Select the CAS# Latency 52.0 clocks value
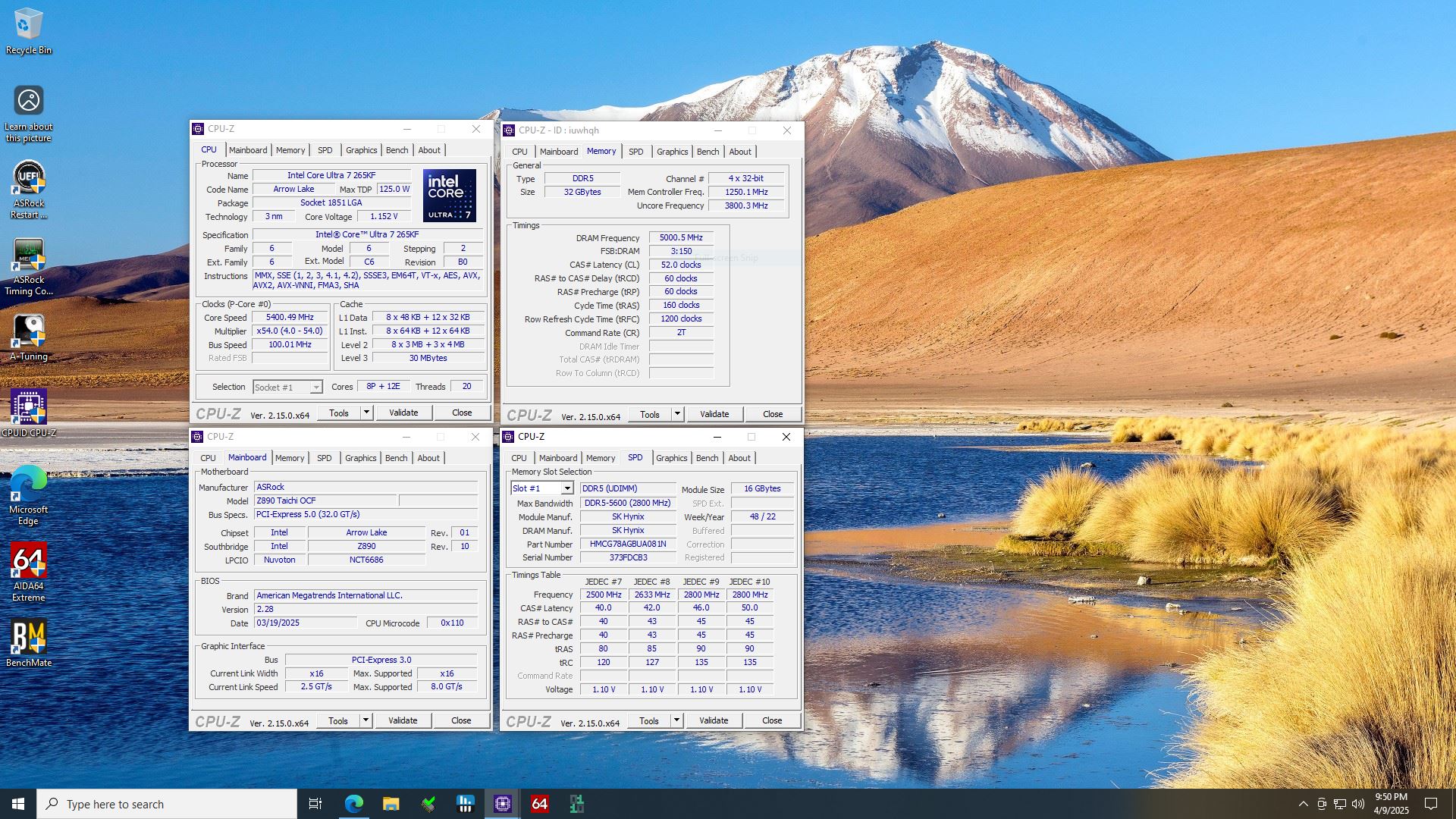Screen dimensions: 1456x819 pyautogui.click(x=681, y=265)
